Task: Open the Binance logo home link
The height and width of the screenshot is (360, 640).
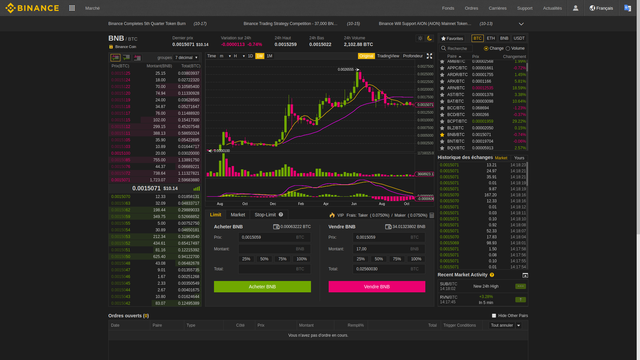Action: coord(32,8)
